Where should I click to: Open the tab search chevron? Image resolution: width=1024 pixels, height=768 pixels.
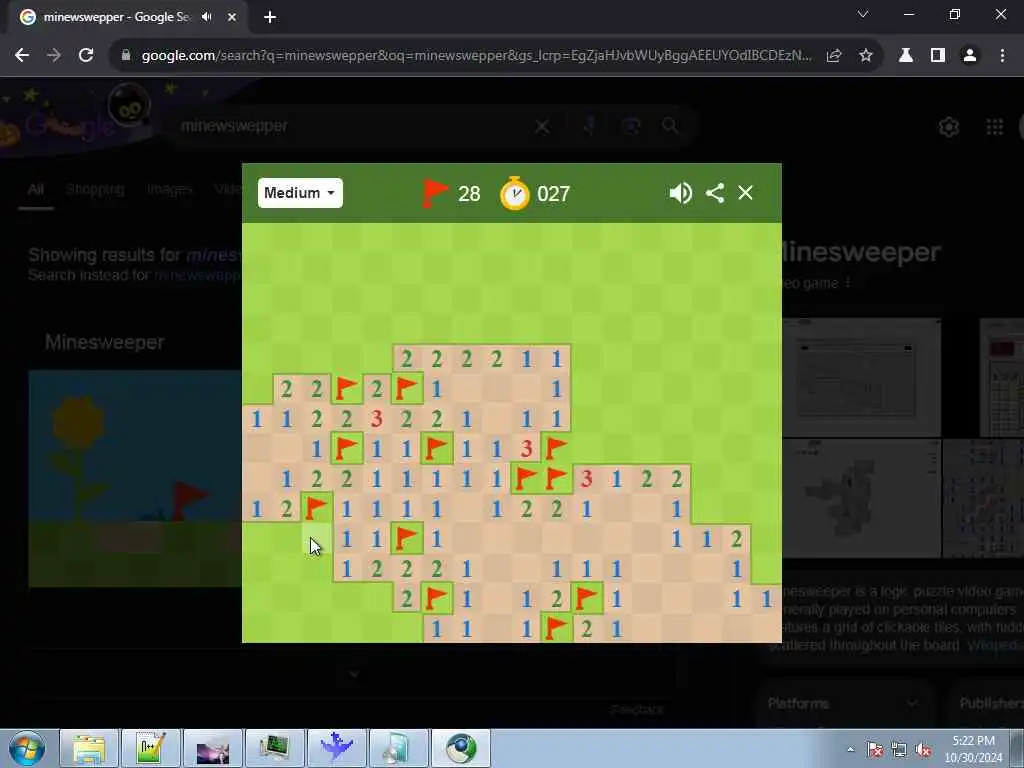tap(863, 14)
